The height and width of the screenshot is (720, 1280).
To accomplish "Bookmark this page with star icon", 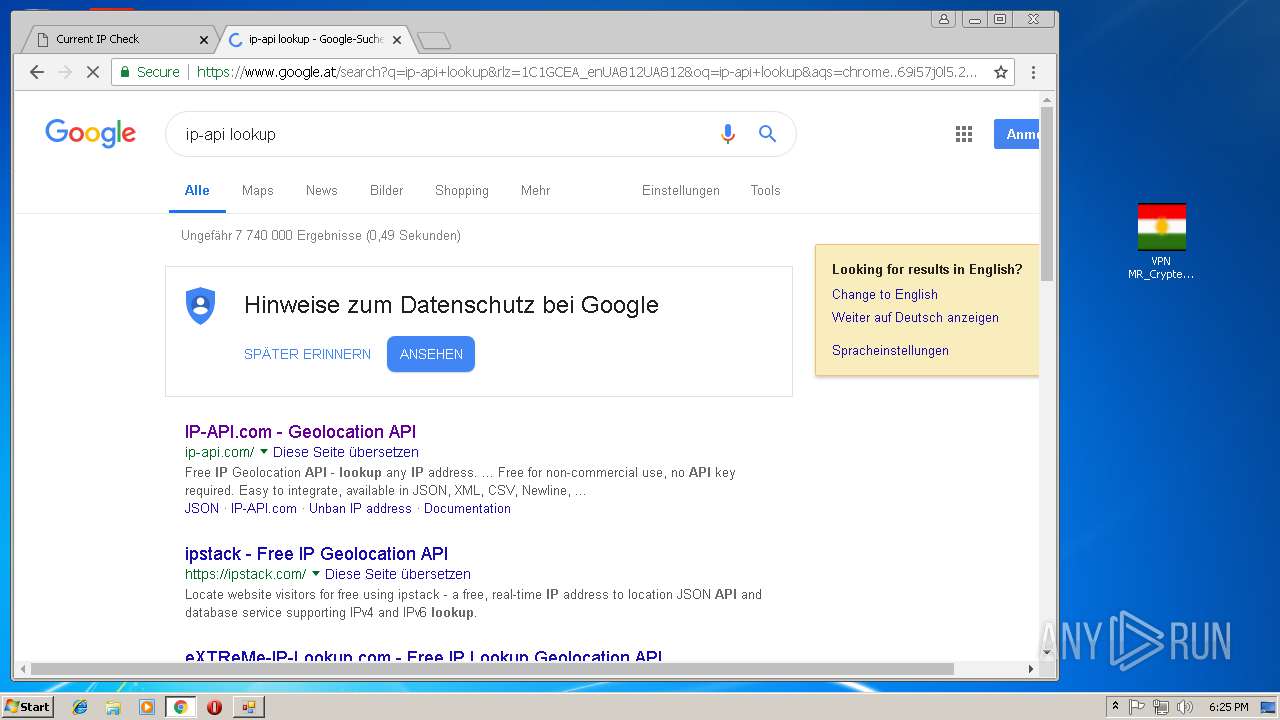I will (x=1000, y=72).
